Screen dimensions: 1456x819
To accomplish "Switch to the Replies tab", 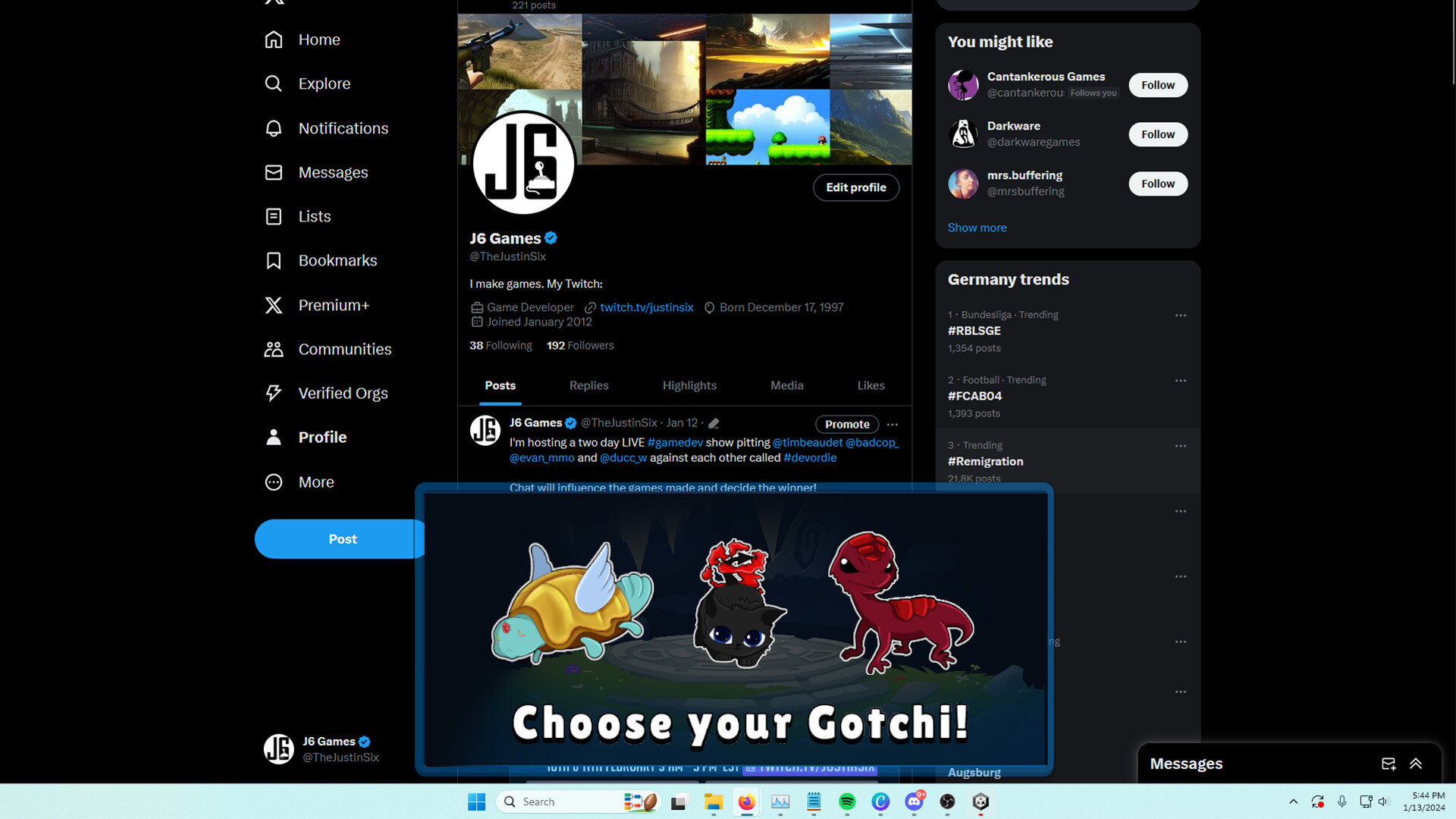I will point(588,385).
